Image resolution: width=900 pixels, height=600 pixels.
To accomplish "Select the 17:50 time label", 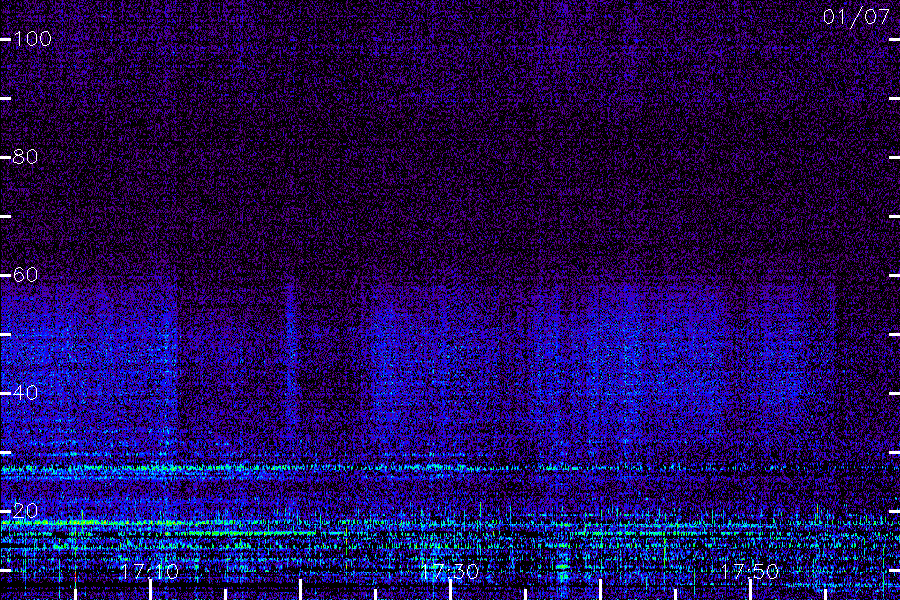I will tap(750, 572).
